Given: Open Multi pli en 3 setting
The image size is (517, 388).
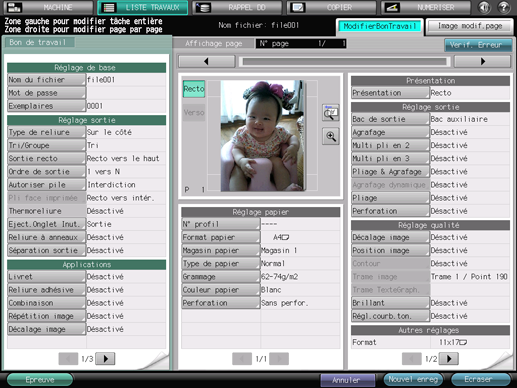Looking at the screenshot, I should 390,159.
